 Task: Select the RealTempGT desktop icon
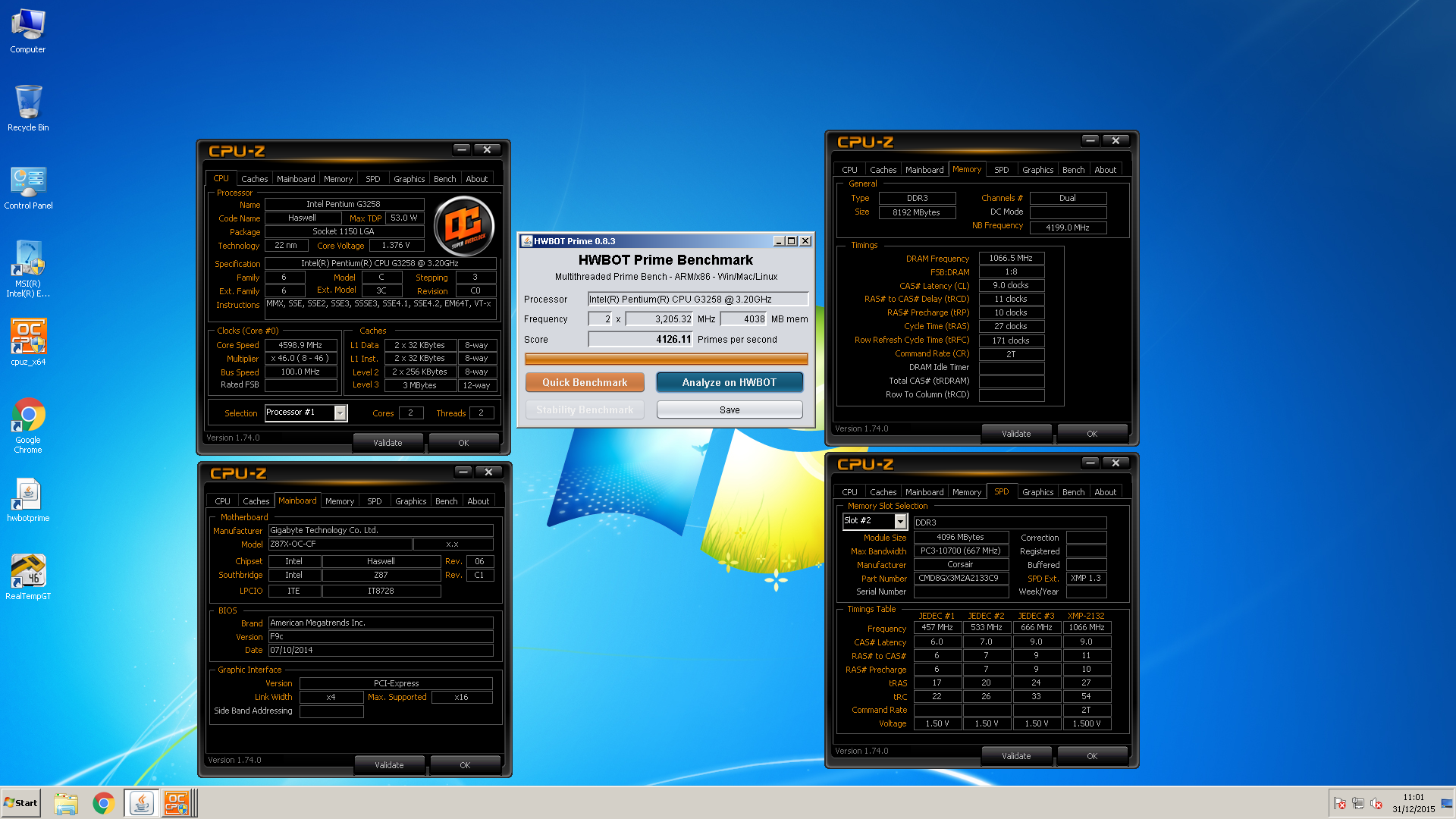[x=28, y=577]
